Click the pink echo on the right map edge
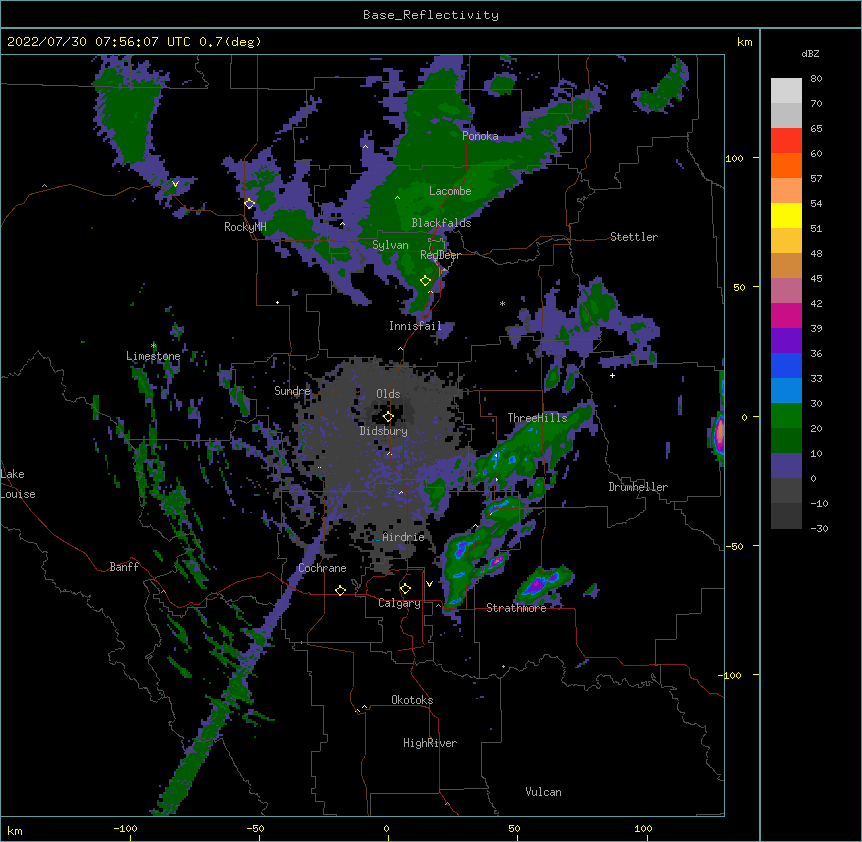This screenshot has height=842, width=862. [720, 434]
